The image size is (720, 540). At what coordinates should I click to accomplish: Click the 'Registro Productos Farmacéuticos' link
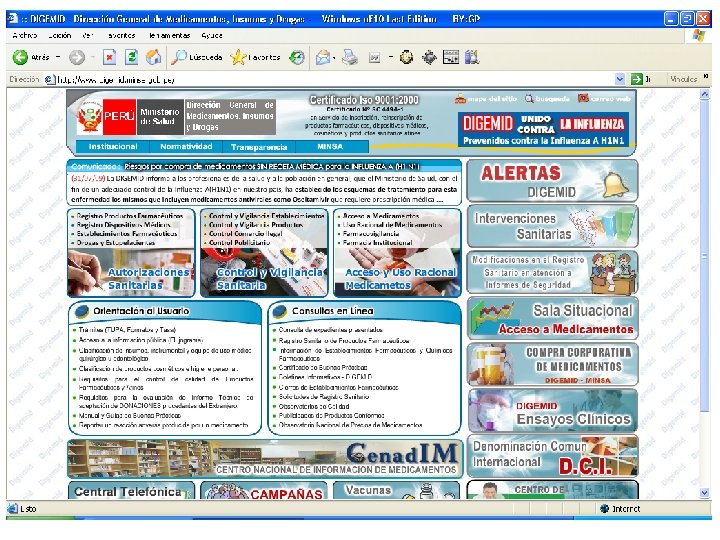tap(130, 216)
